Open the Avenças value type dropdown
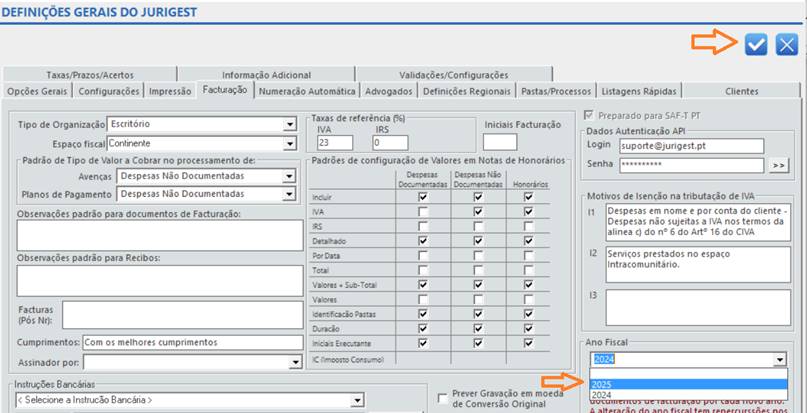The height and width of the screenshot is (413, 807). (290, 176)
